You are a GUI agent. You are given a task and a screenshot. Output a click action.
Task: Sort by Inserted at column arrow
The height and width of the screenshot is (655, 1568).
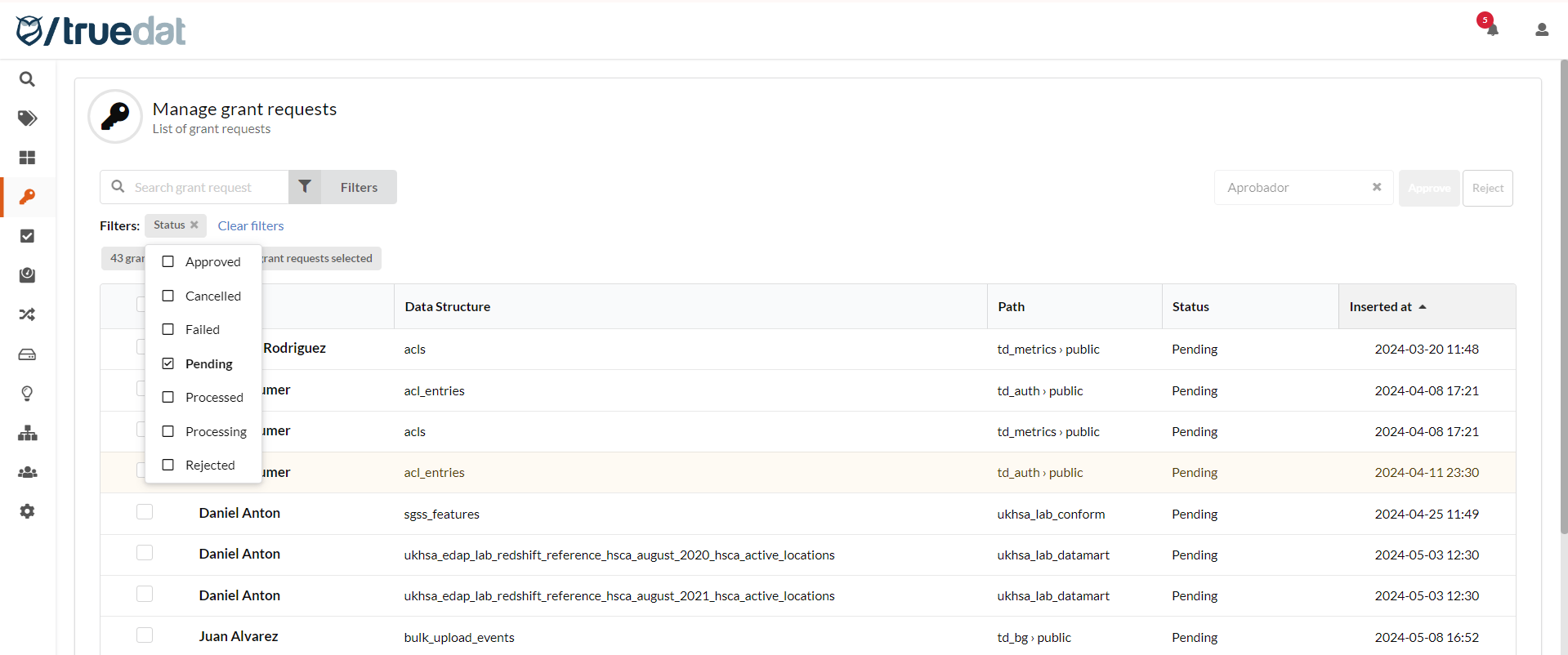[x=1423, y=307]
